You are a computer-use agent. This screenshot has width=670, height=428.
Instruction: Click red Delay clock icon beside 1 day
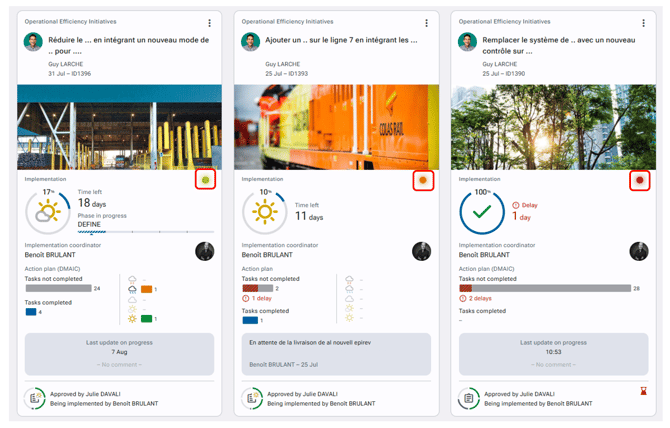click(516, 205)
